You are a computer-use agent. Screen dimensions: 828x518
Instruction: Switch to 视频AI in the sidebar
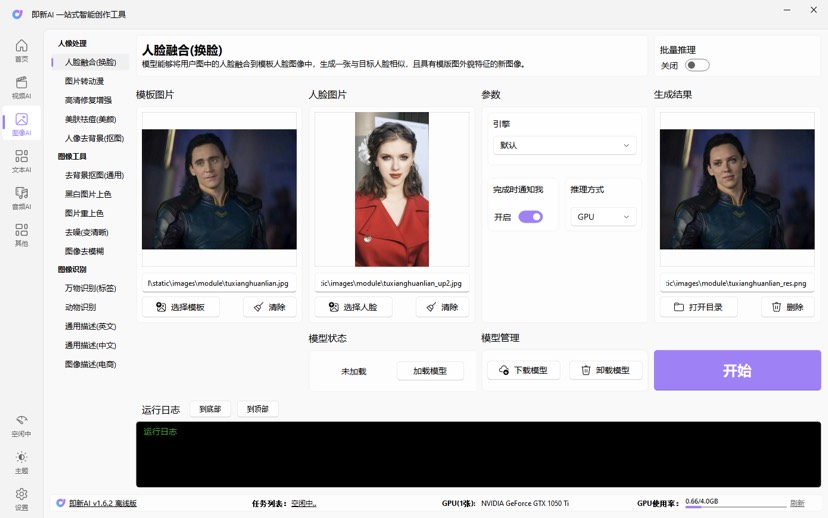click(21, 87)
